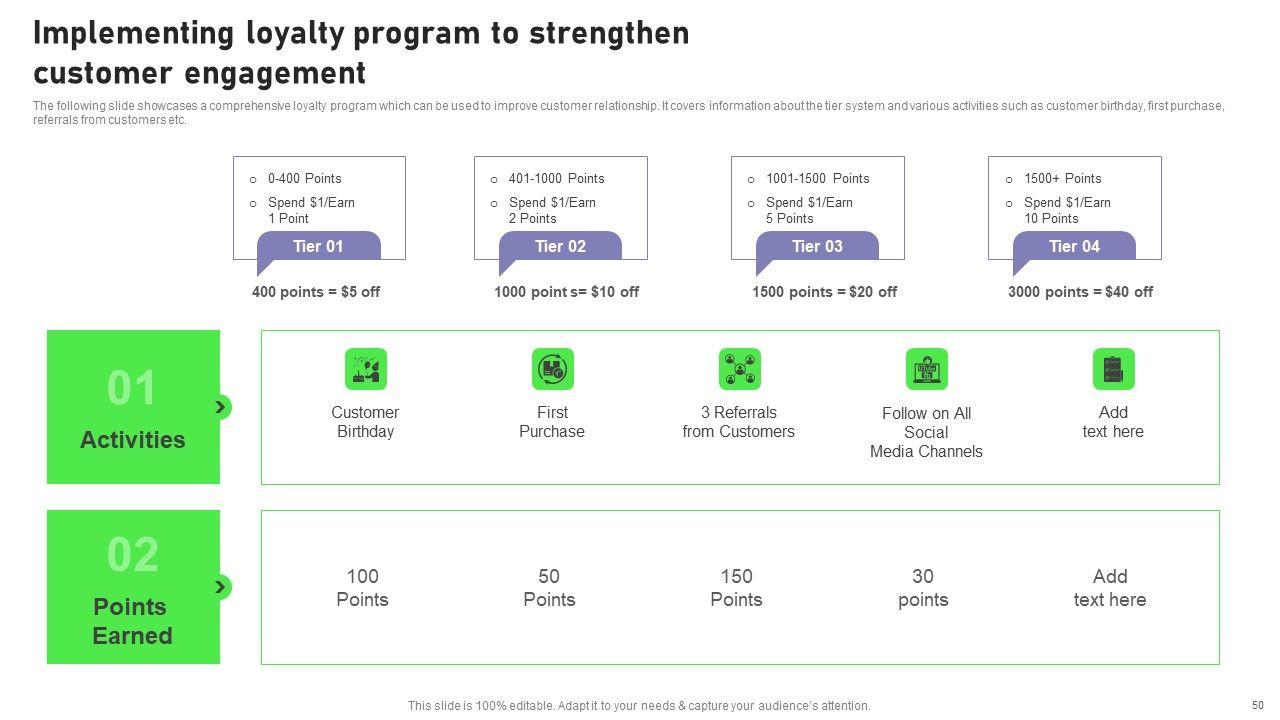The width and height of the screenshot is (1280, 720).
Task: Select the green 02 Points Earned block
Action: 133,587
